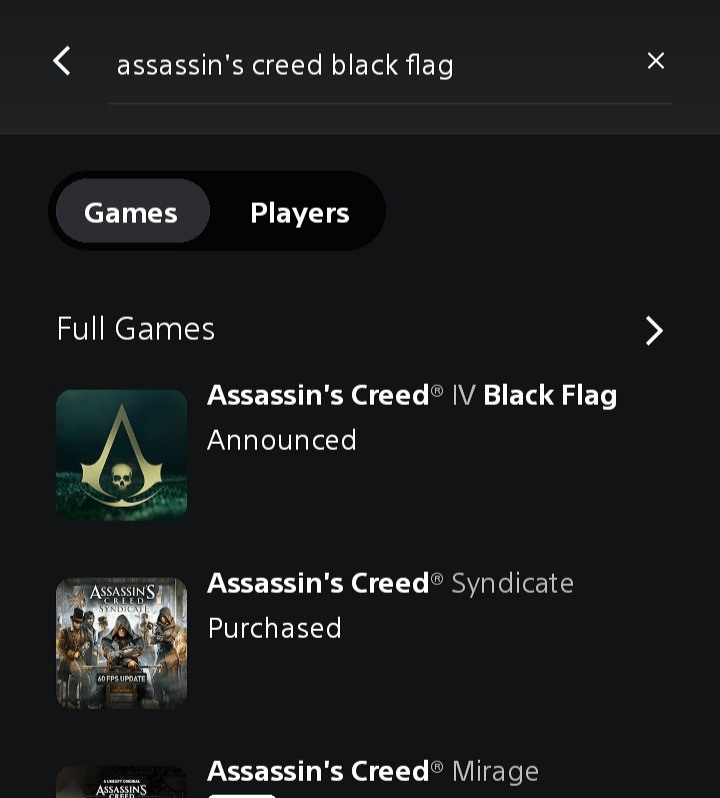Tap the underline below the search query
Image resolution: width=720 pixels, height=798 pixels.
click(390, 103)
